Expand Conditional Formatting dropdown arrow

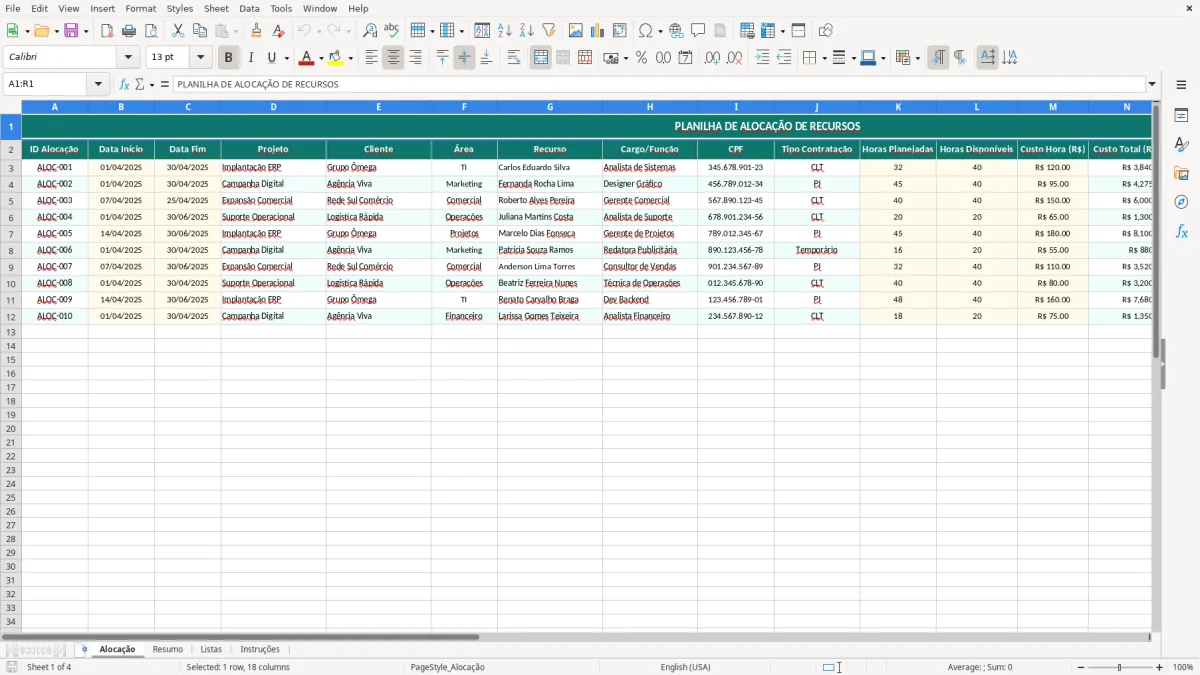pos(917,58)
